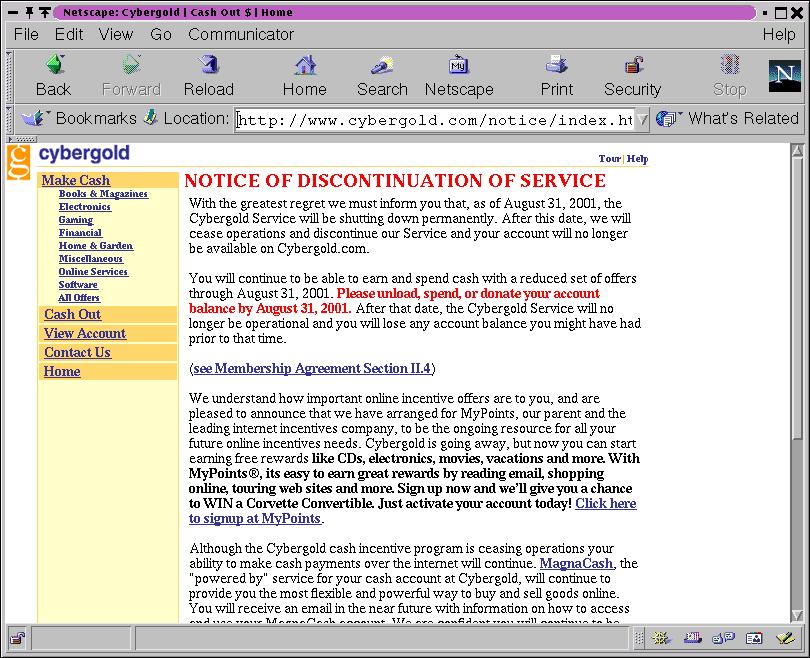Click the Cash Out sidebar link

pyautogui.click(x=72, y=314)
